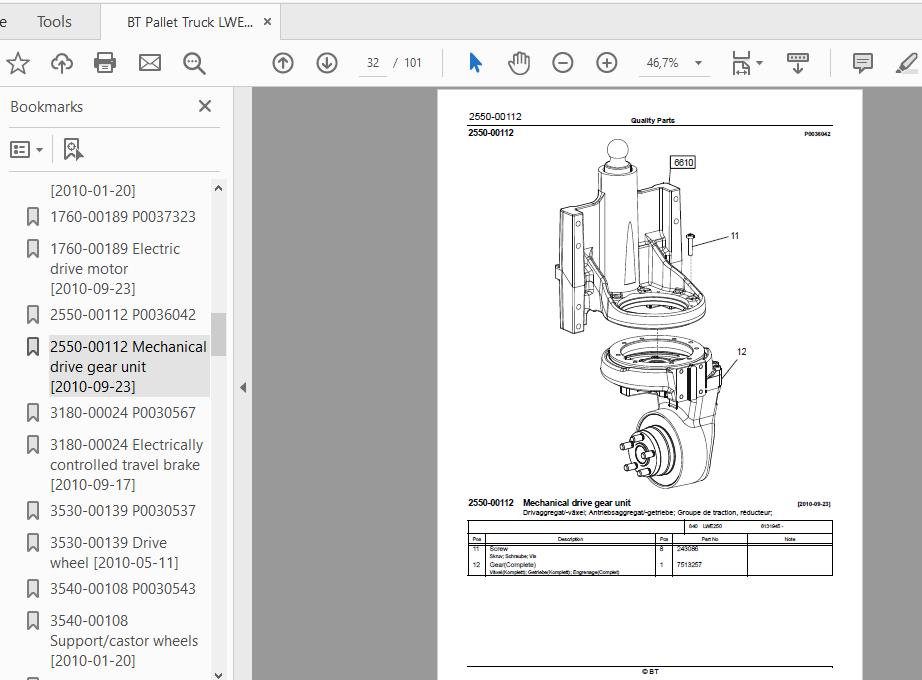Click the page number input field

tap(373, 63)
